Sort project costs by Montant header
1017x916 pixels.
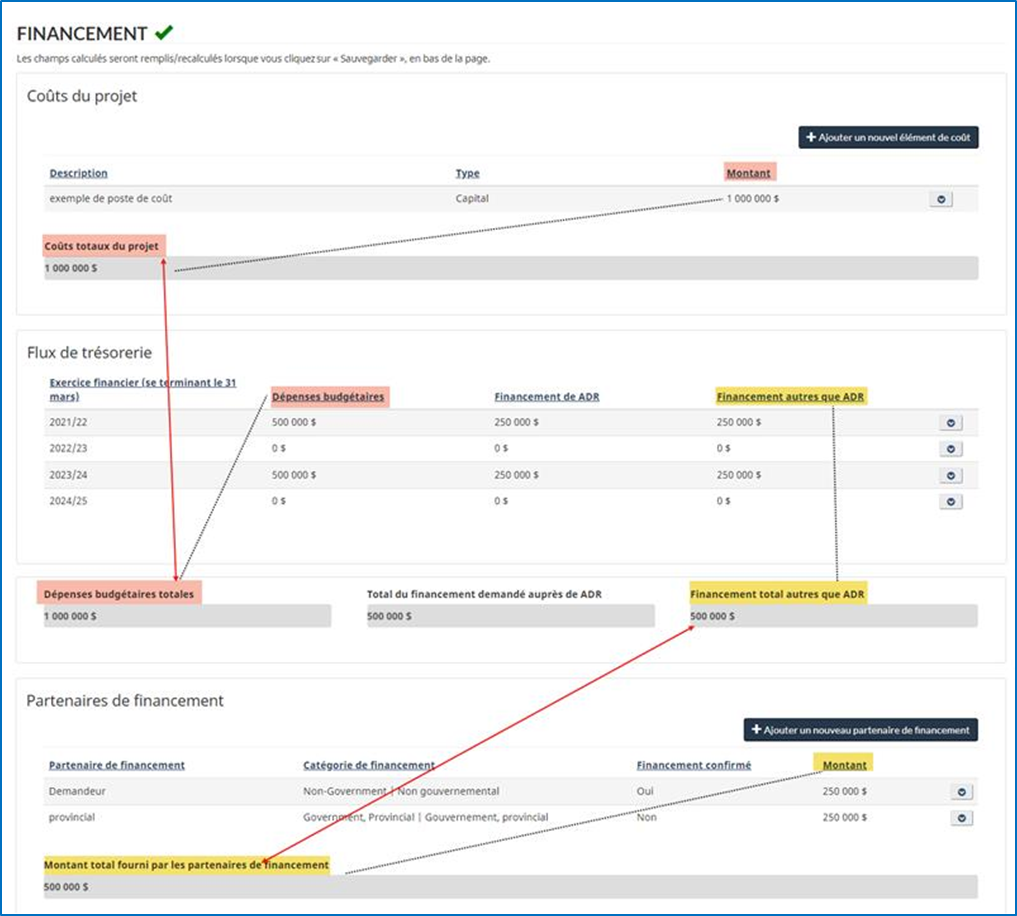point(748,173)
